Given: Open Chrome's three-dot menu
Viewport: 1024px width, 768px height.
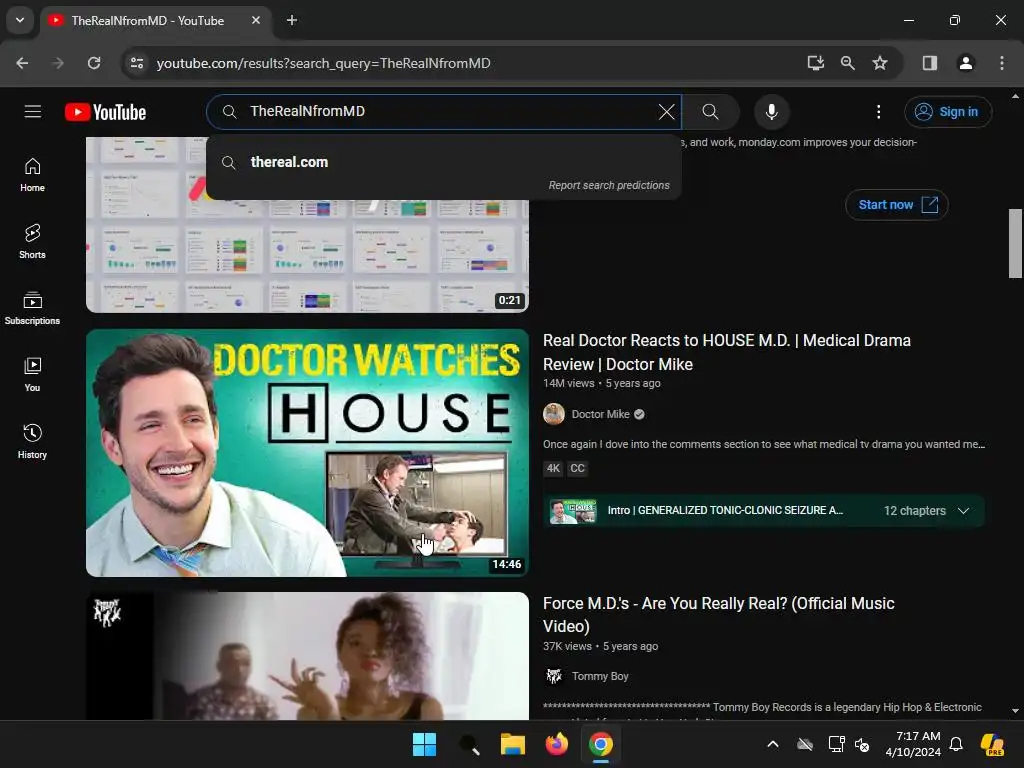Looking at the screenshot, I should point(1002,63).
